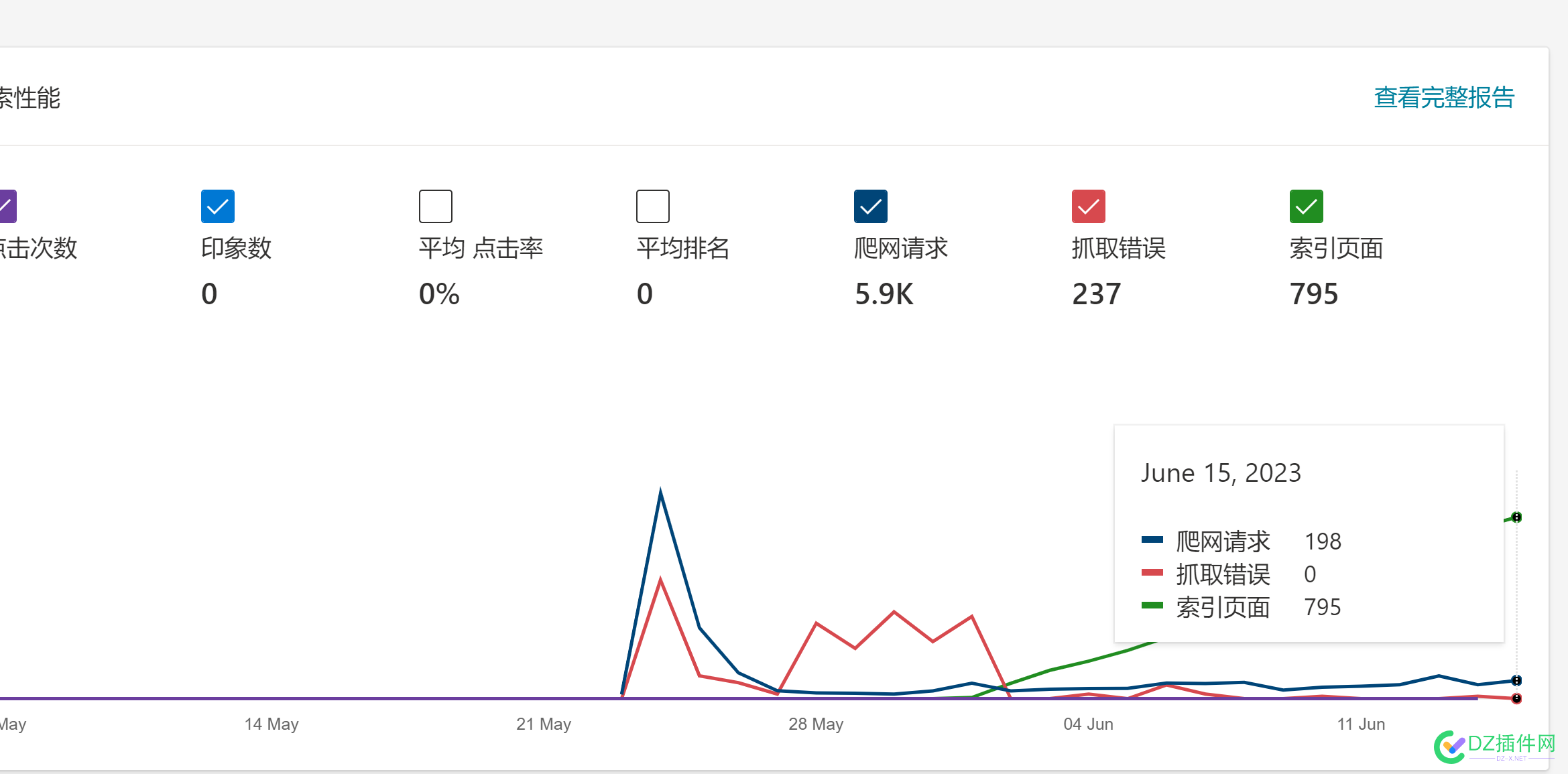The image size is (1568, 774).
Task: Click the 237 crawl errors value
Action: pos(1097,294)
